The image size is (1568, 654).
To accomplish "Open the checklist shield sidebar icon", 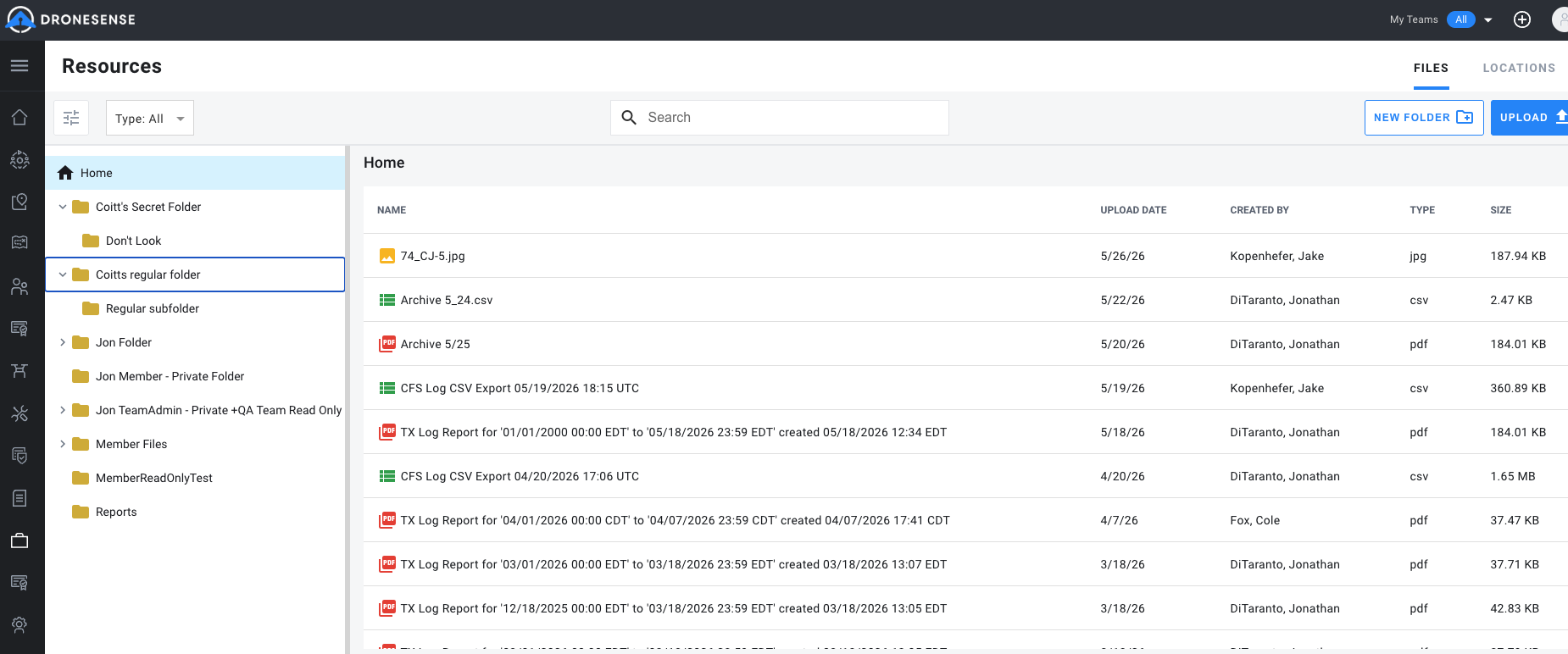I will pos(19,456).
